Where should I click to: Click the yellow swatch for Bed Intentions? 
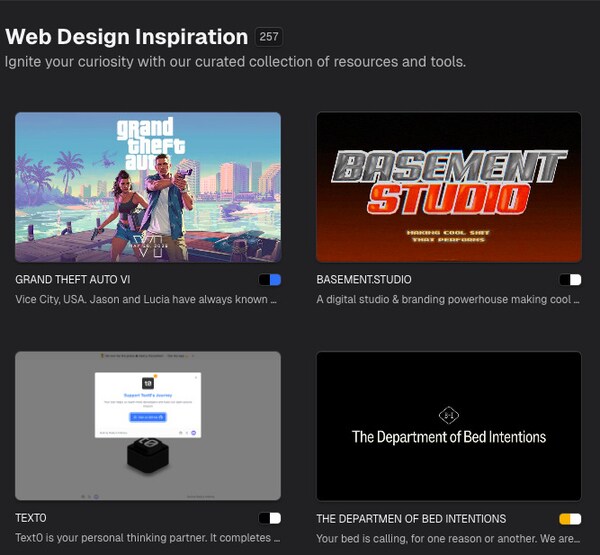[570, 519]
